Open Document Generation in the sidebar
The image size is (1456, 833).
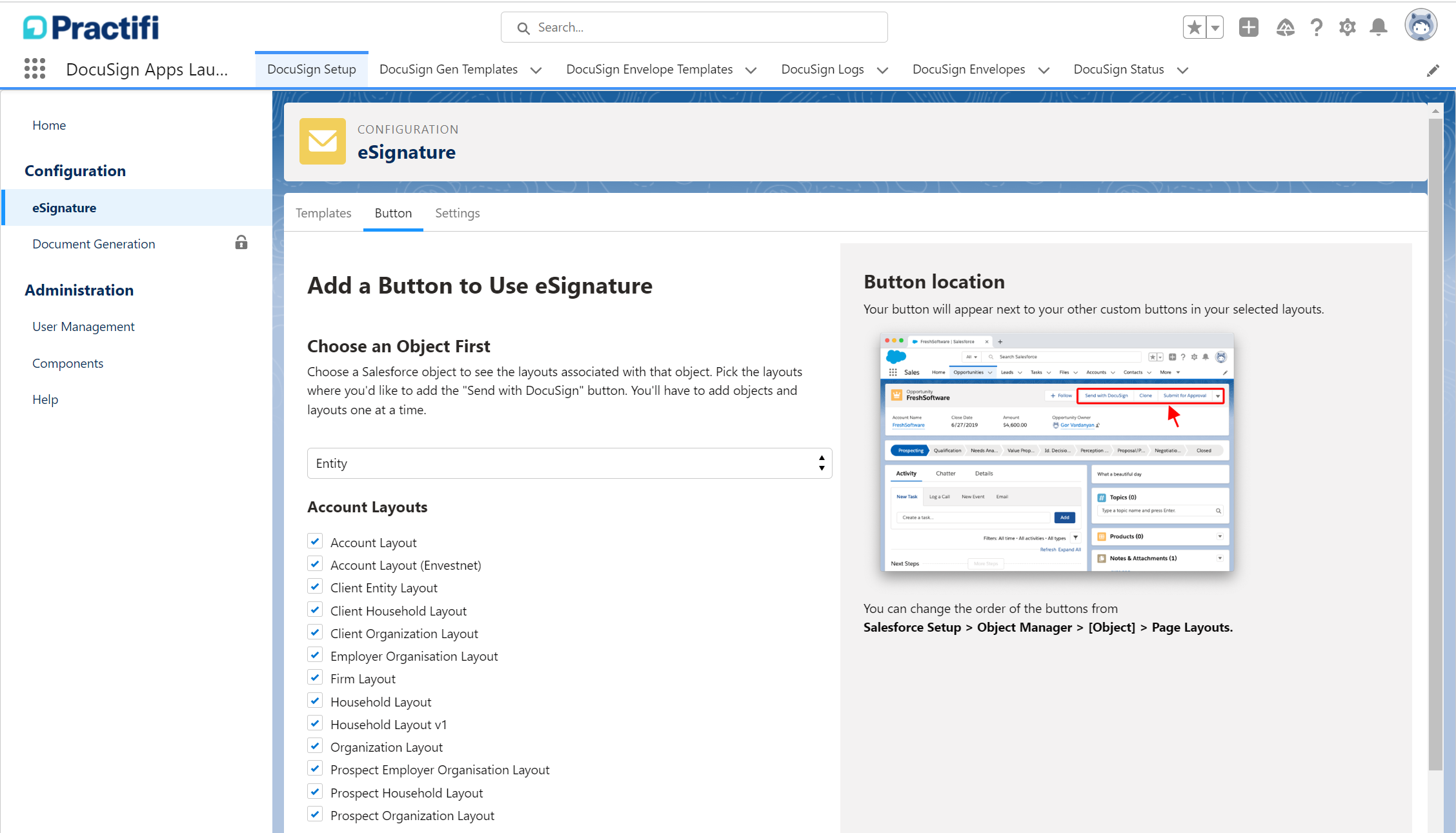(x=94, y=244)
